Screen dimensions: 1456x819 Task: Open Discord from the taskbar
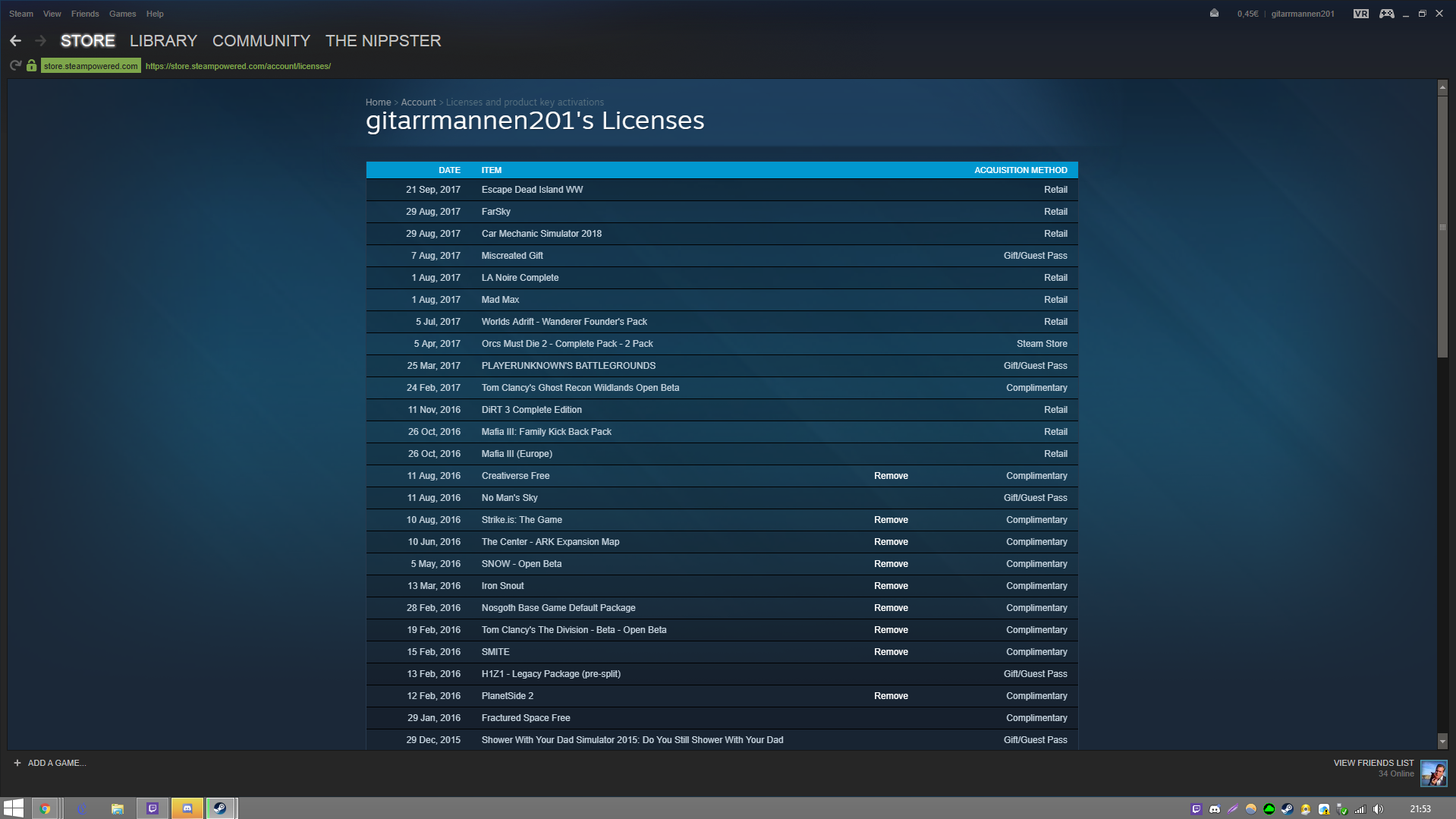tap(187, 808)
